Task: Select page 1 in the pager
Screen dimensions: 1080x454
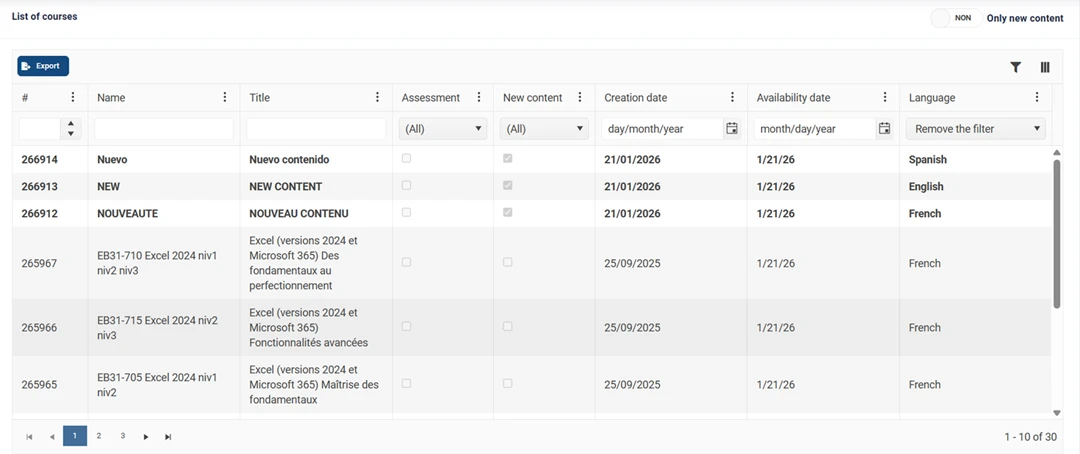Action: click(x=75, y=436)
